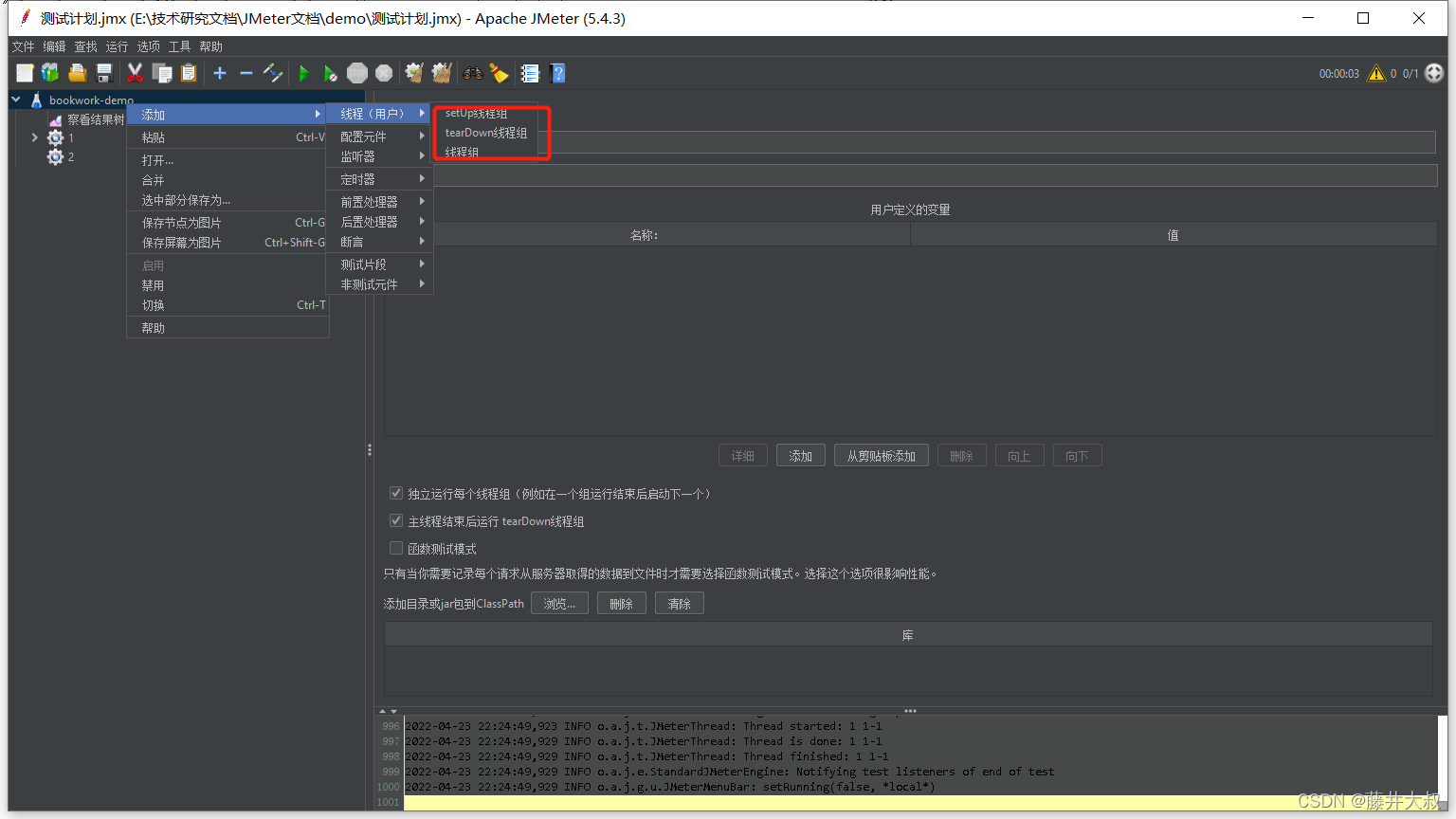Viewport: 1456px width, 819px height.
Task: Clear results with the single broom icon
Action: click(414, 73)
